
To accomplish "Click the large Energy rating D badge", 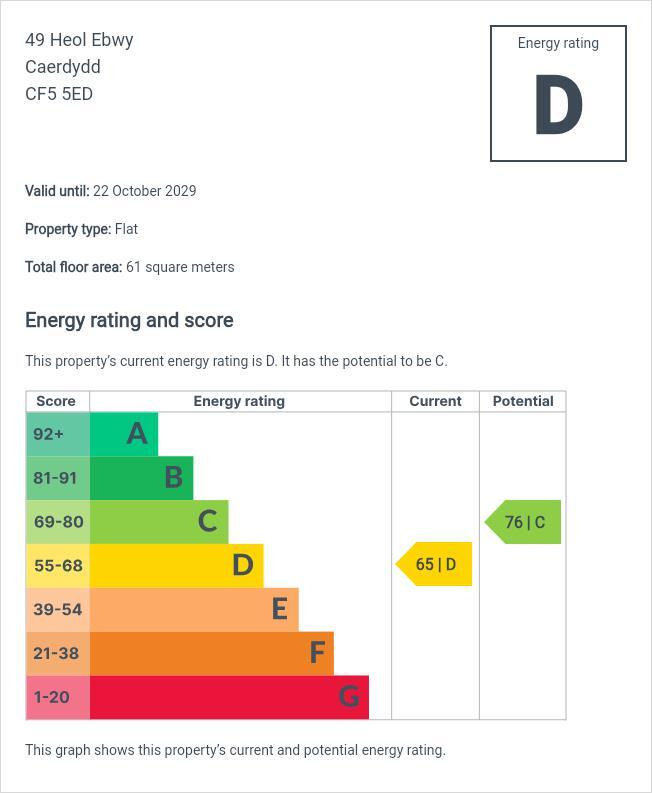I will tap(558, 94).
